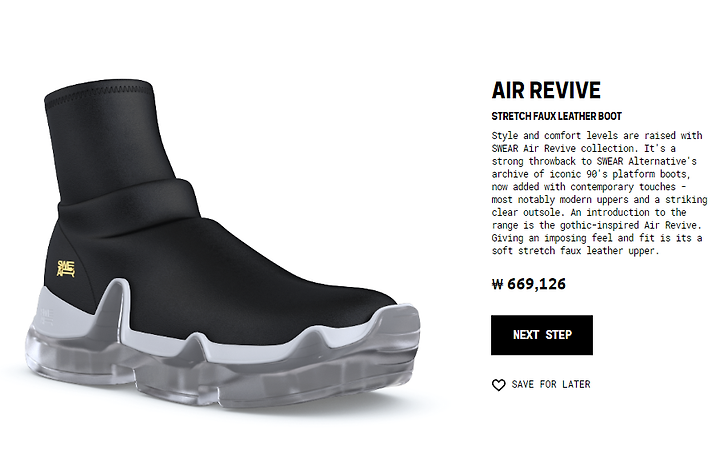Image resolution: width=720 pixels, height=462 pixels.
Task: Select the AIR REVIVE product title
Action: [546, 90]
